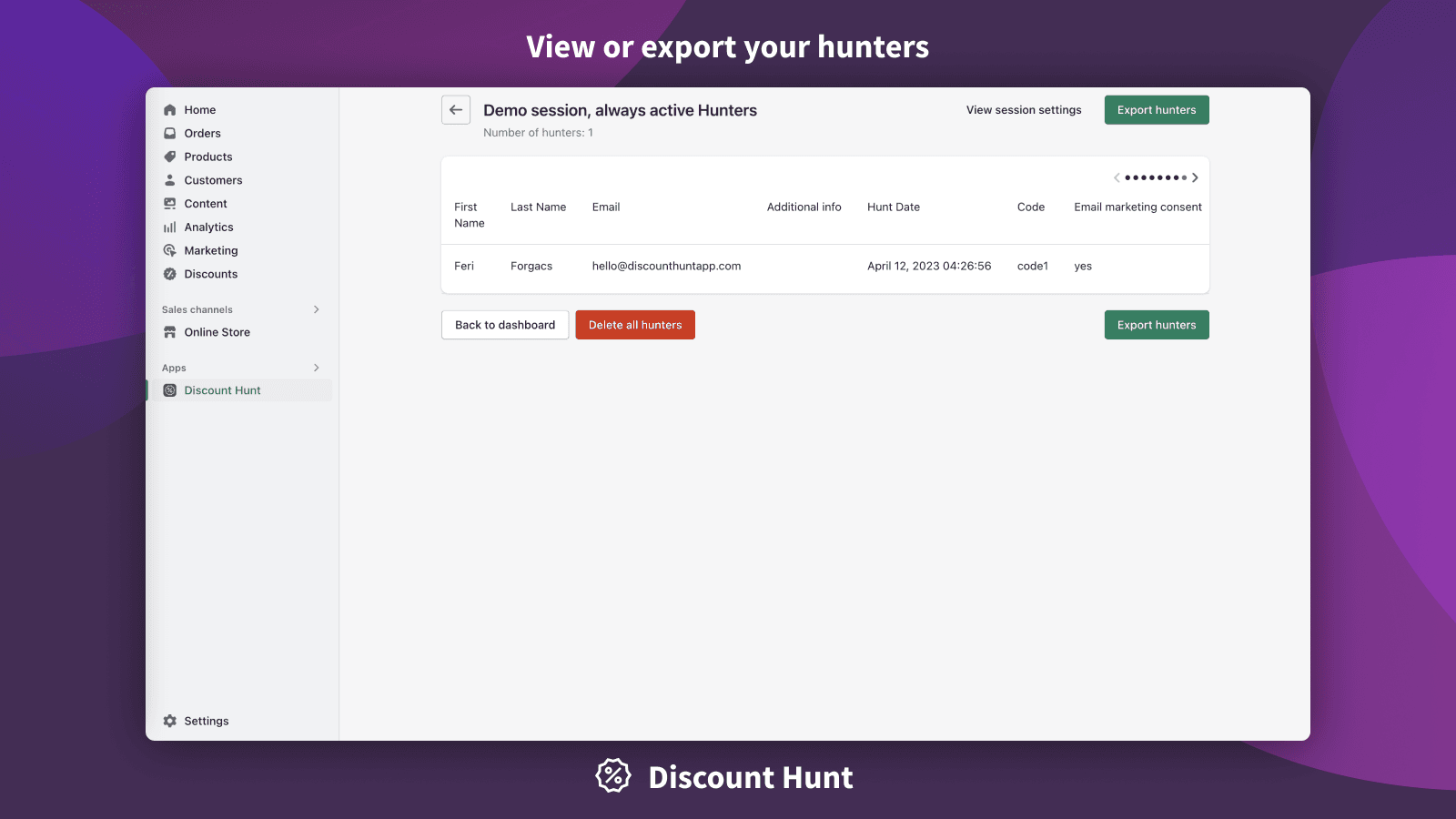Select the Customers person icon

point(169,180)
